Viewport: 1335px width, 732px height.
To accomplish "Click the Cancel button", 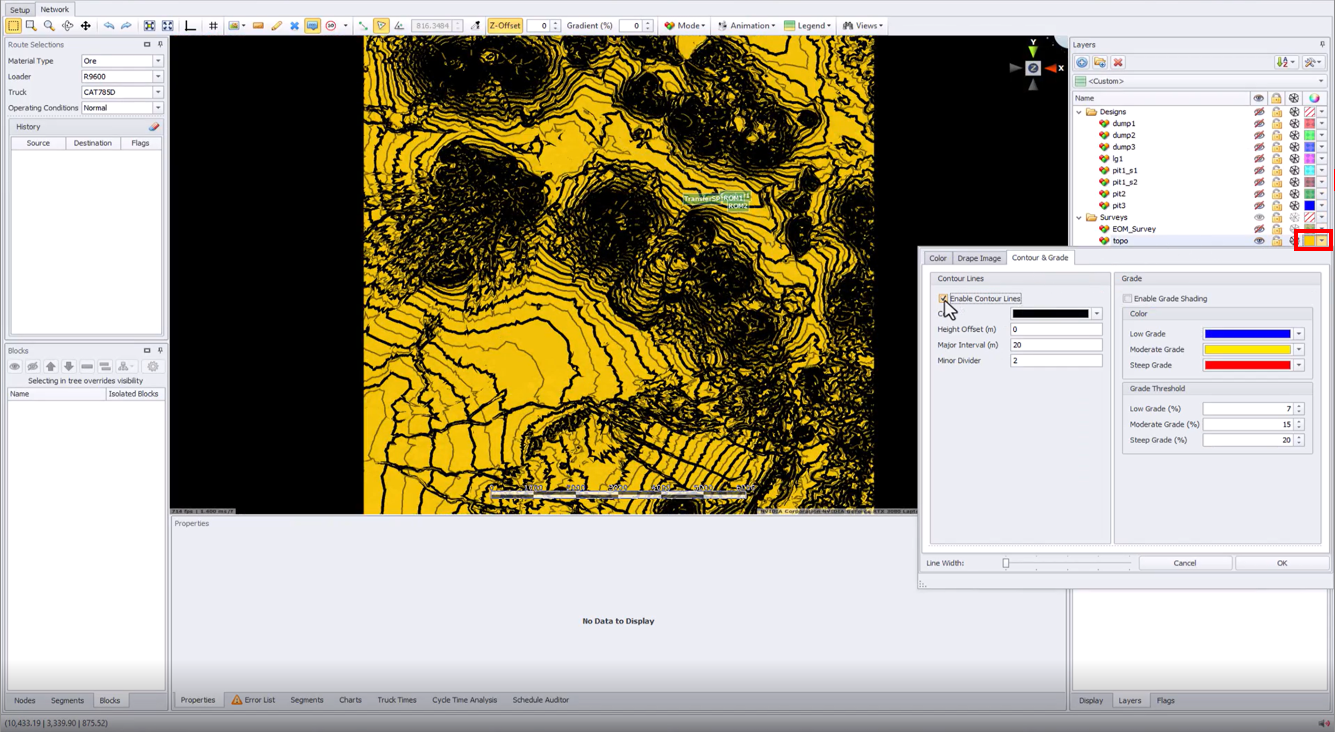I will click(x=1184, y=563).
